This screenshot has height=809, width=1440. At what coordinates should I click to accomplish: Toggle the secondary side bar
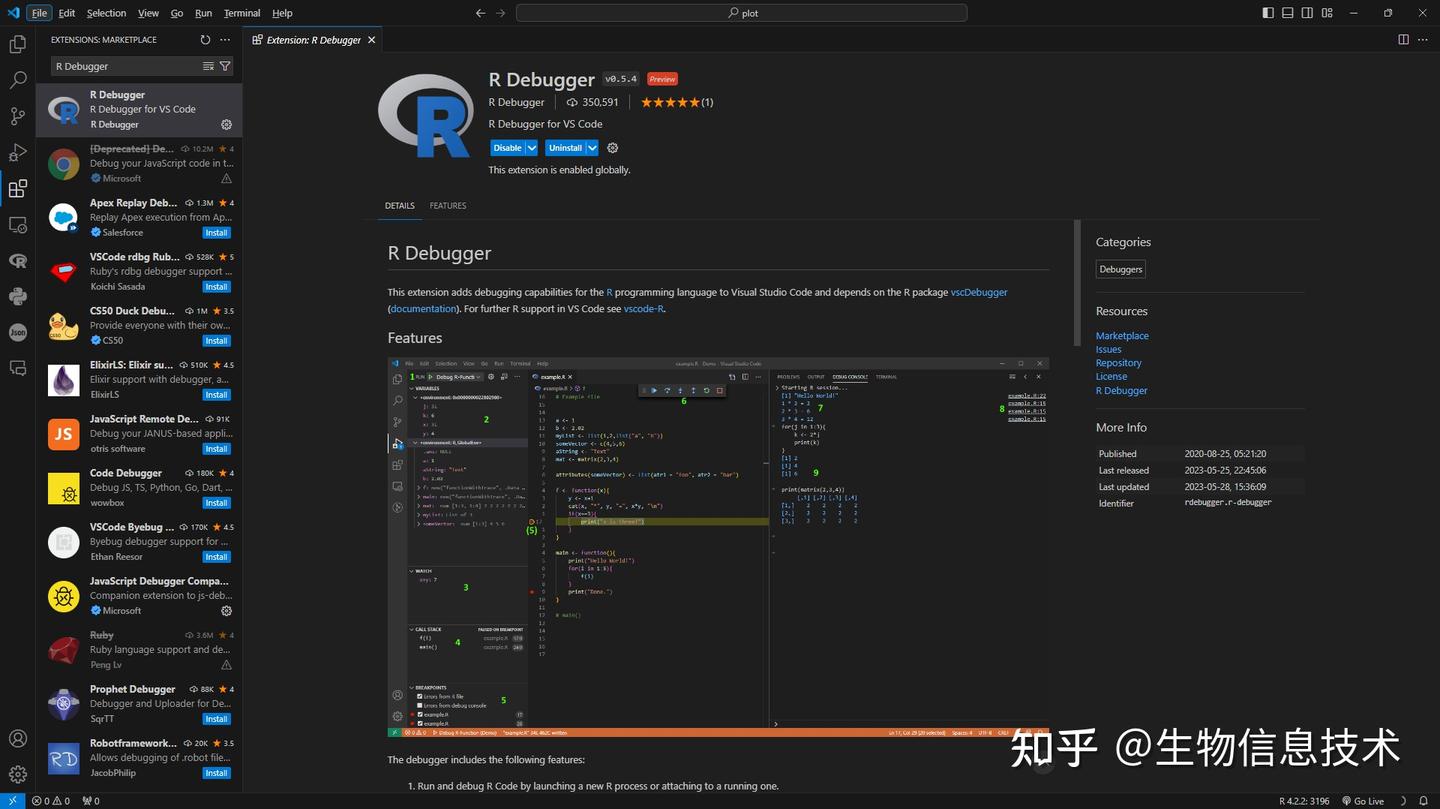tap(1307, 12)
